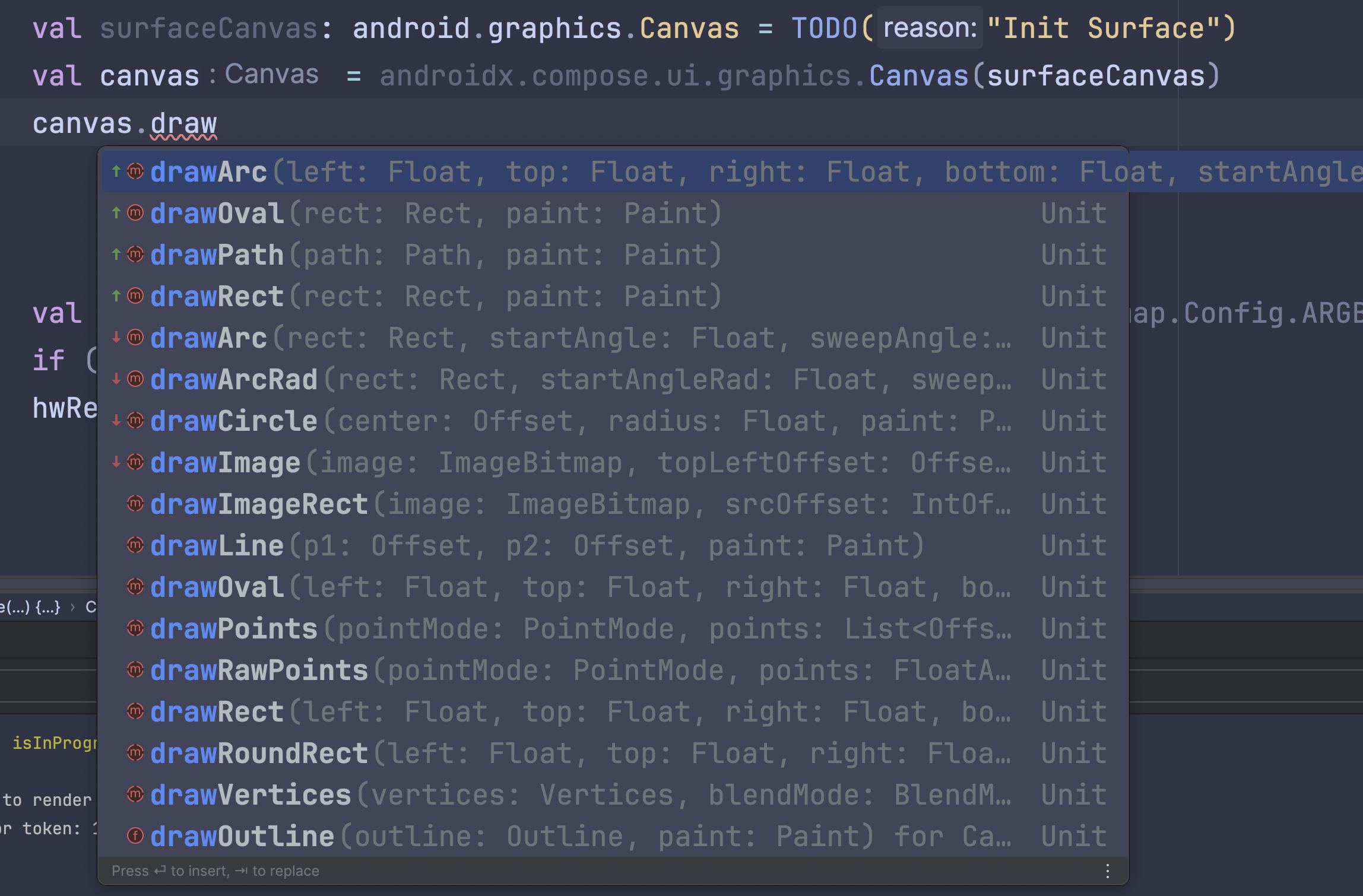The image size is (1363, 896).
Task: Click the method icon beside drawCircle suggestion
Action: pos(135,421)
